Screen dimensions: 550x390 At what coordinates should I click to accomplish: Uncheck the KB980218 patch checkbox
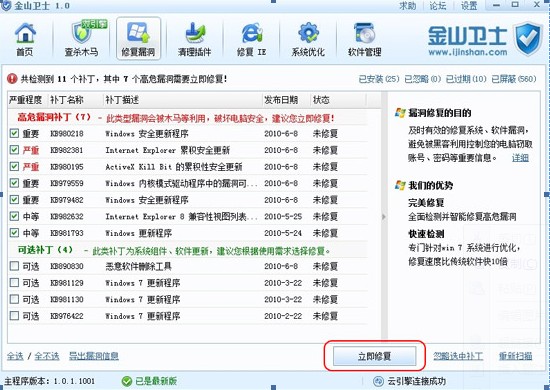click(14, 133)
